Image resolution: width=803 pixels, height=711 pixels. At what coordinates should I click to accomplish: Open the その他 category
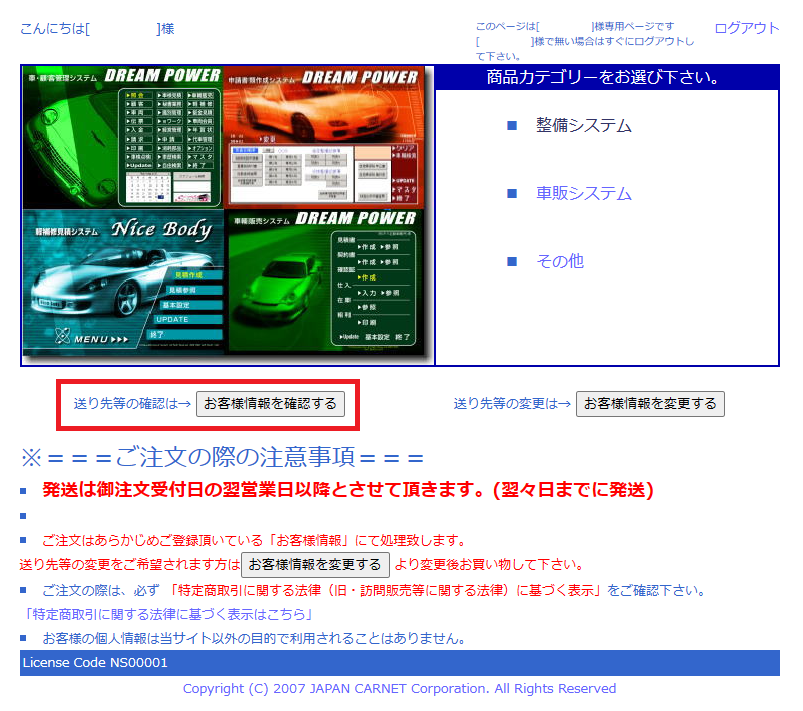click(560, 261)
